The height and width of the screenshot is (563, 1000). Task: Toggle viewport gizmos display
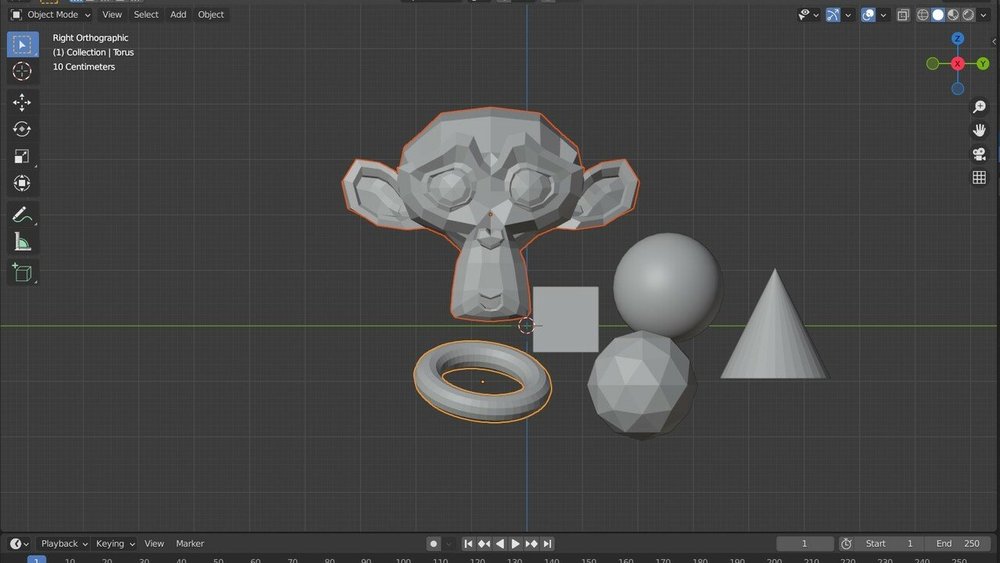click(x=833, y=15)
